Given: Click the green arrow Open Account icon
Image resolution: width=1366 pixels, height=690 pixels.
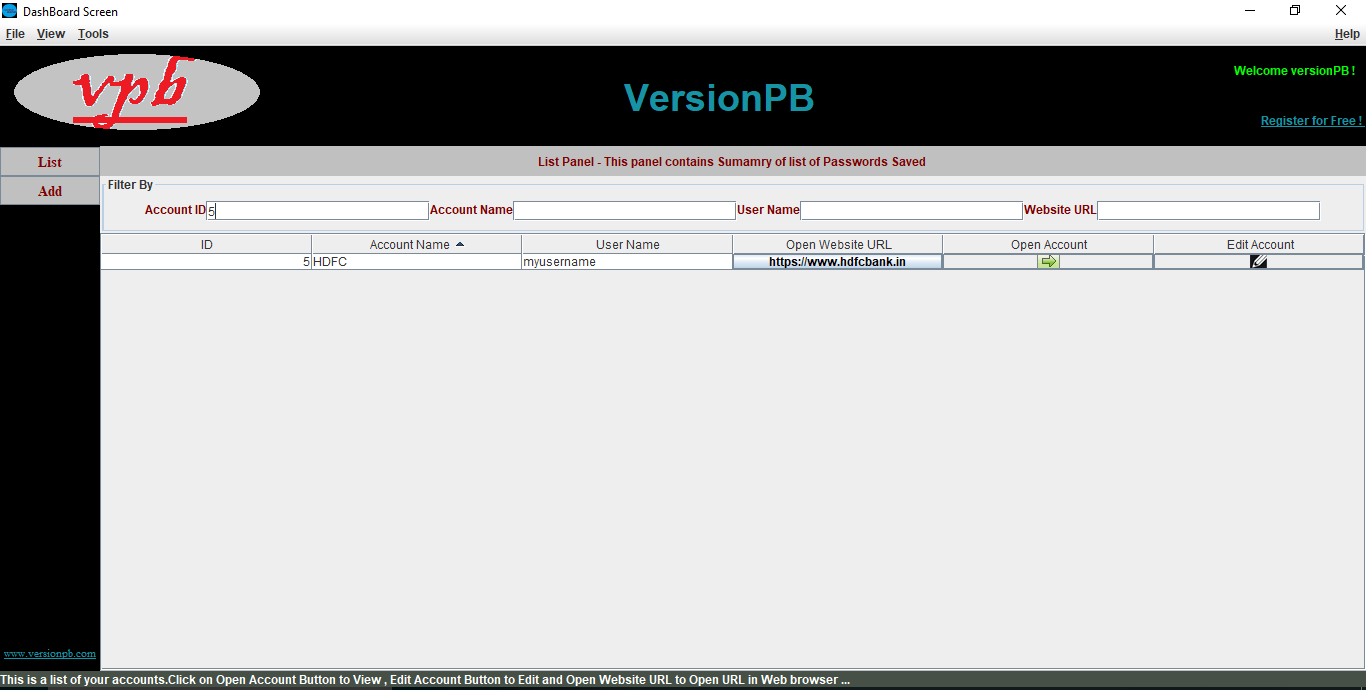Looking at the screenshot, I should point(1048,261).
